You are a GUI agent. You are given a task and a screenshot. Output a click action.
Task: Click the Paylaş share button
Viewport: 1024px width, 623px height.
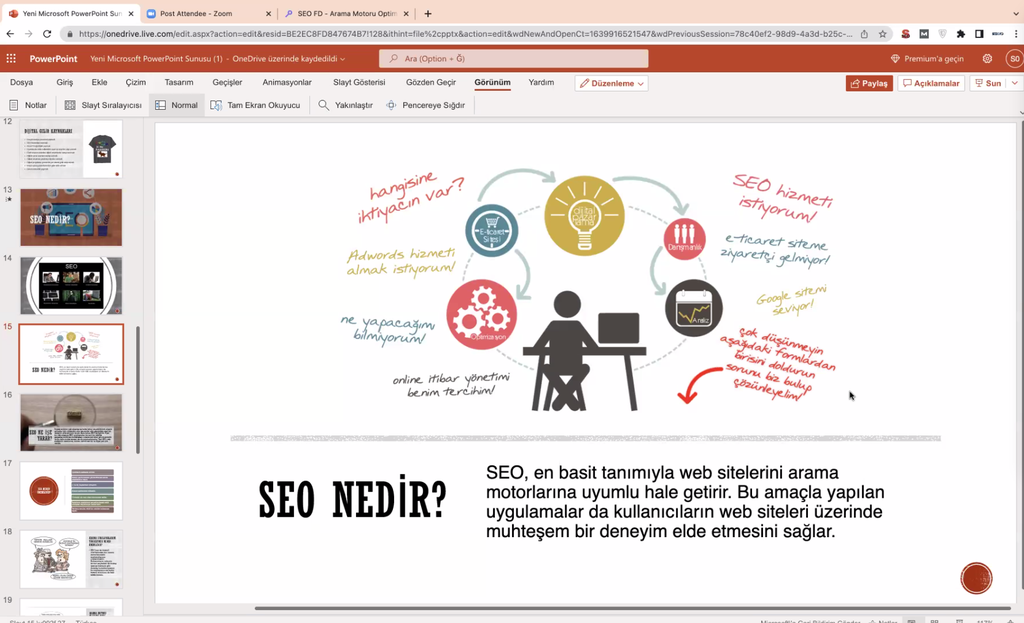coord(869,84)
